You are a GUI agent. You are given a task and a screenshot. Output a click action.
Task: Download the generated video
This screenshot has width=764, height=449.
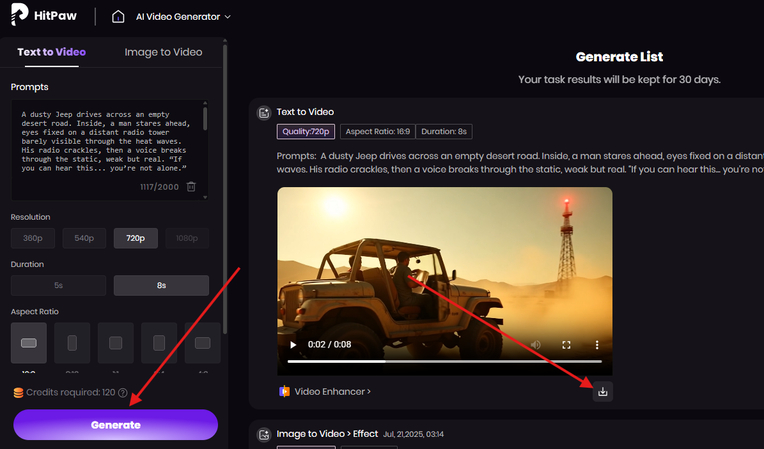click(603, 392)
